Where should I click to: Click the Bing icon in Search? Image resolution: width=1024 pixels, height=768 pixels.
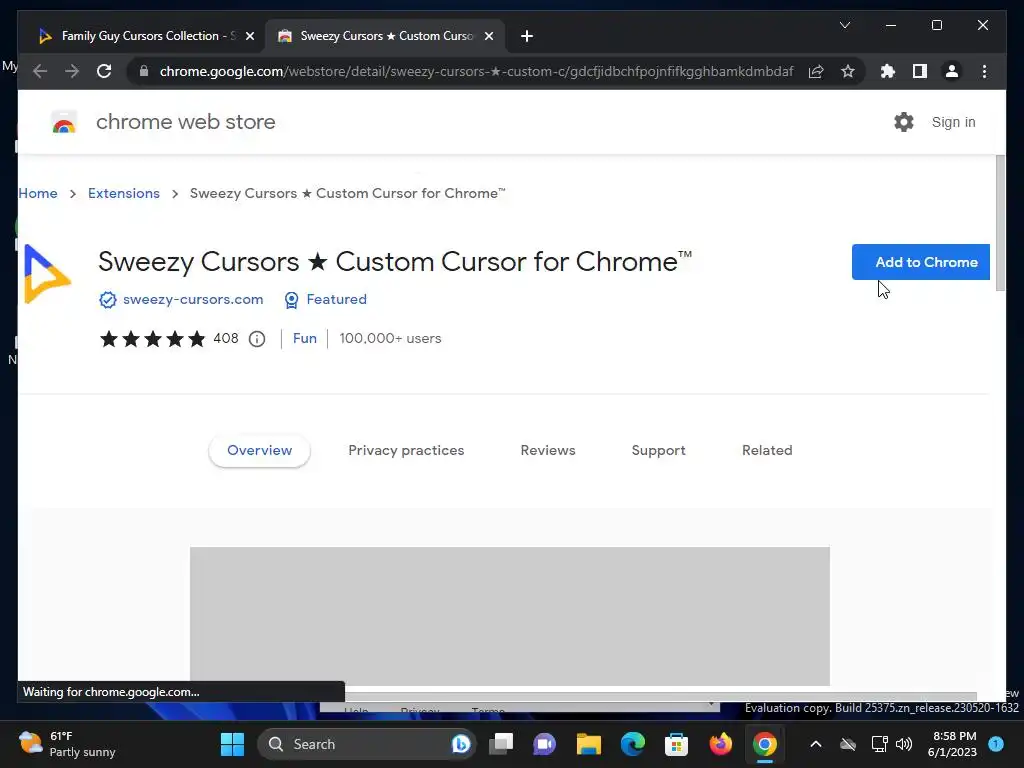[460, 744]
